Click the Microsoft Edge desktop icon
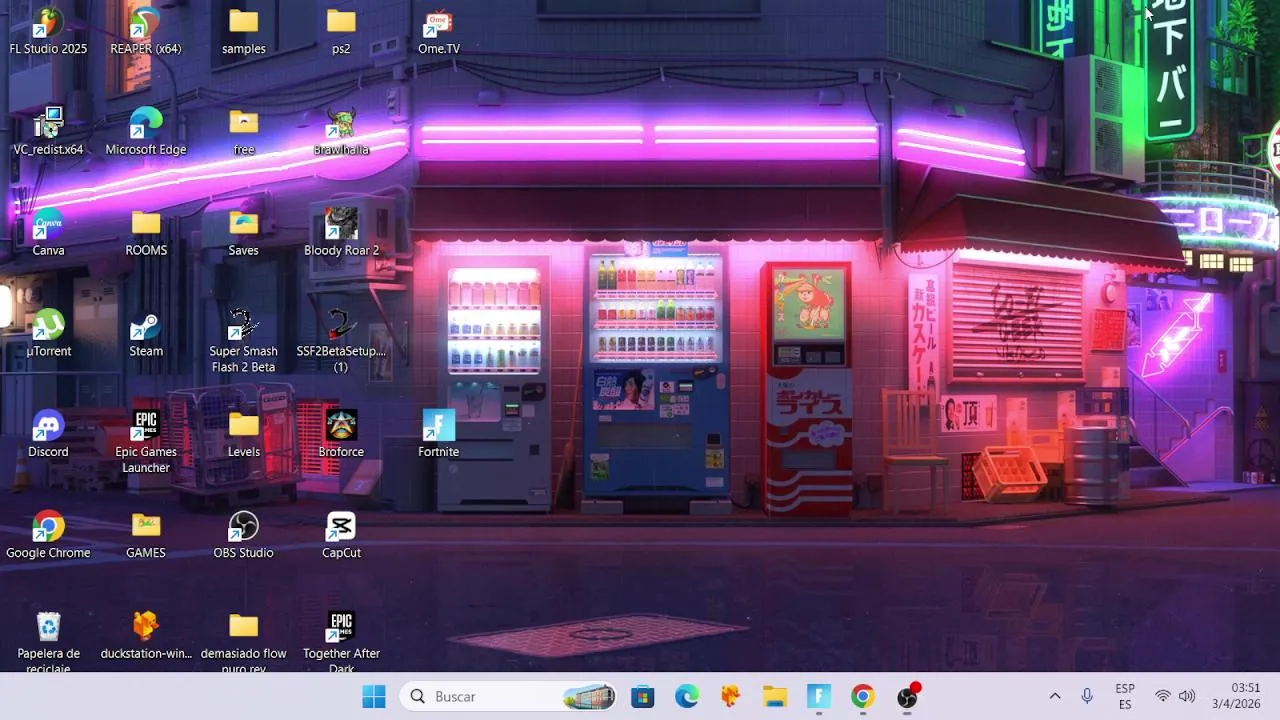Image resolution: width=1280 pixels, height=720 pixels. coord(146,132)
